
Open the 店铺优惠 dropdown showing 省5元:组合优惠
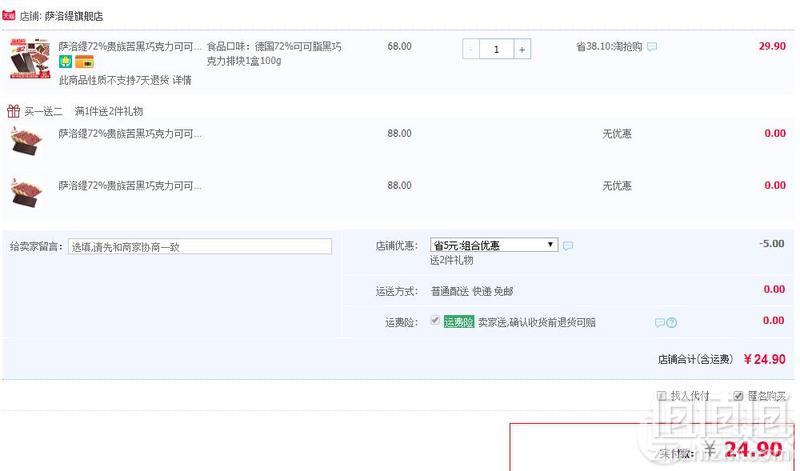click(x=494, y=245)
